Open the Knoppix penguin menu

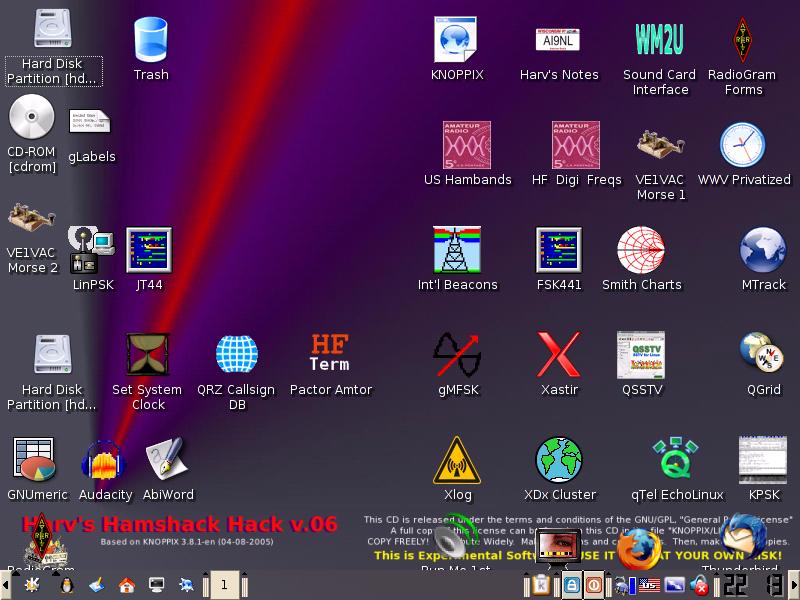[66, 585]
